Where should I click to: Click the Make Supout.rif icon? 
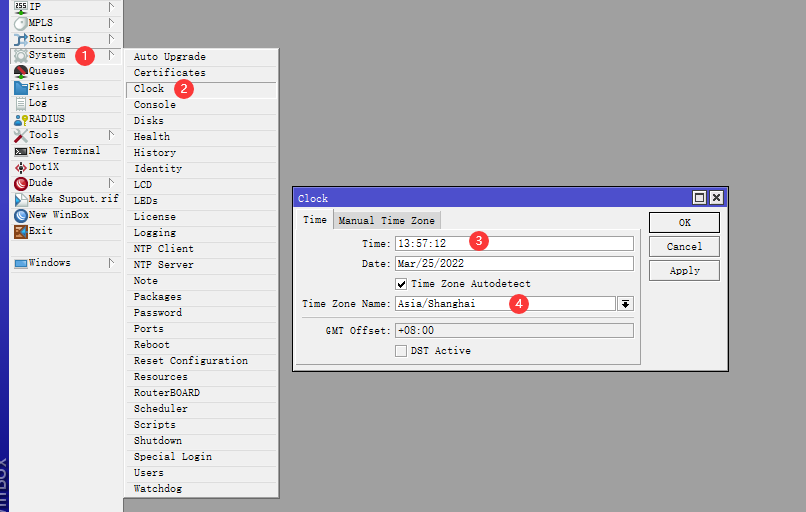pyautogui.click(x=21, y=199)
